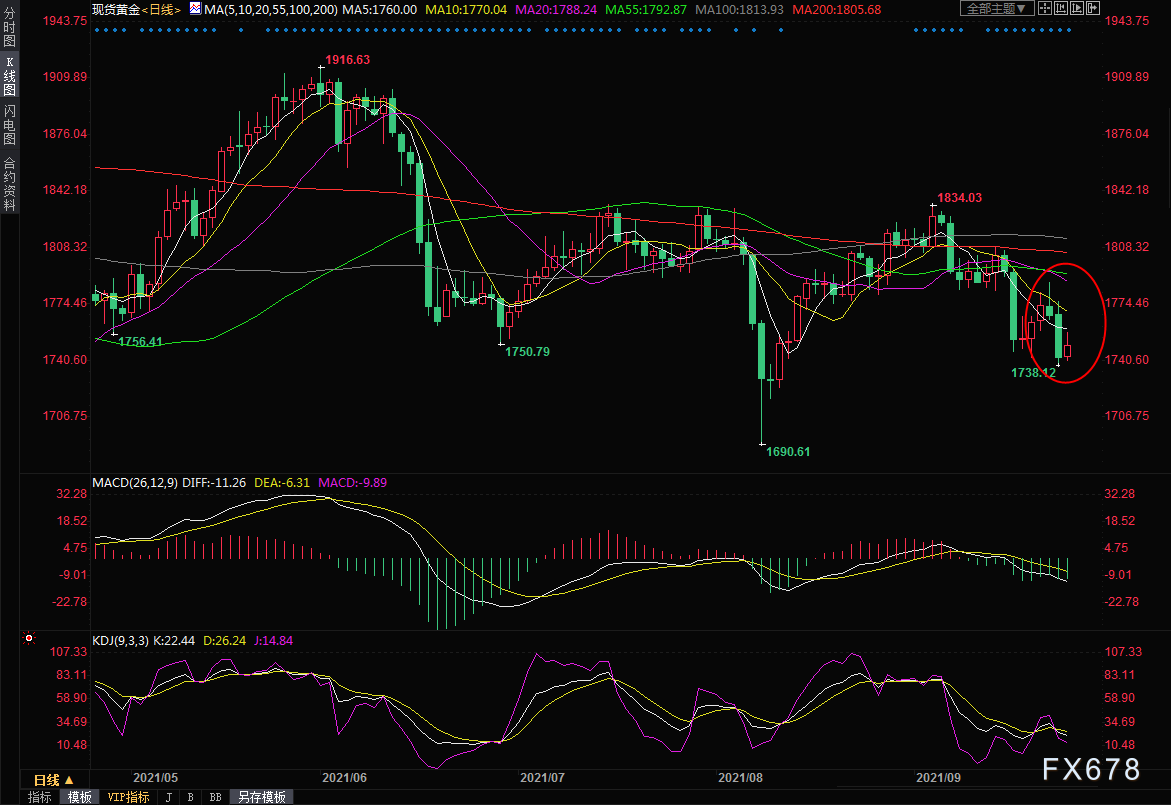Screen dimensions: 1171x805
Task: Select the 指标 bottom tab
Action: point(40,797)
